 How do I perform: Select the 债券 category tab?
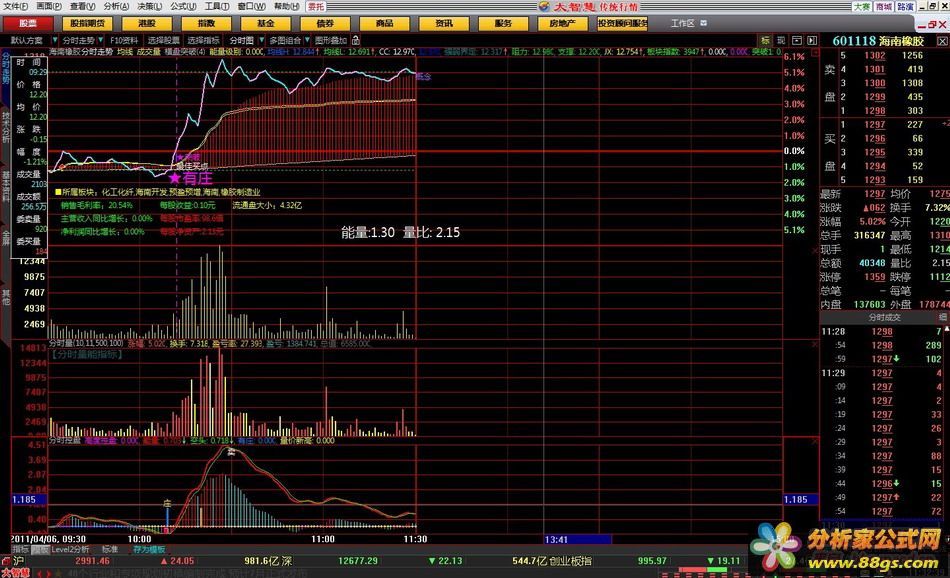[325, 24]
